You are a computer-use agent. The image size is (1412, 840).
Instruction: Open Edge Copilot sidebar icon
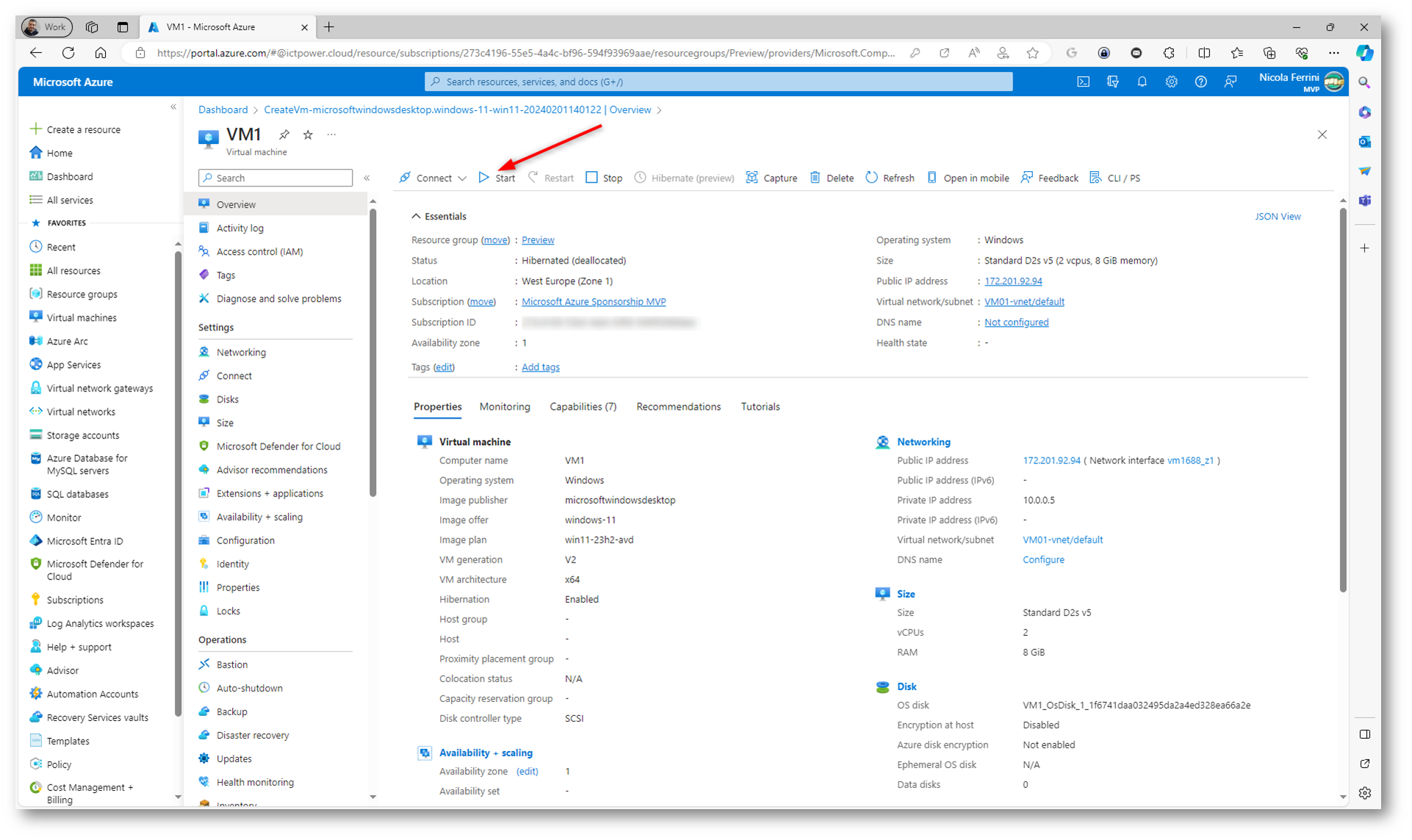coord(1364,53)
